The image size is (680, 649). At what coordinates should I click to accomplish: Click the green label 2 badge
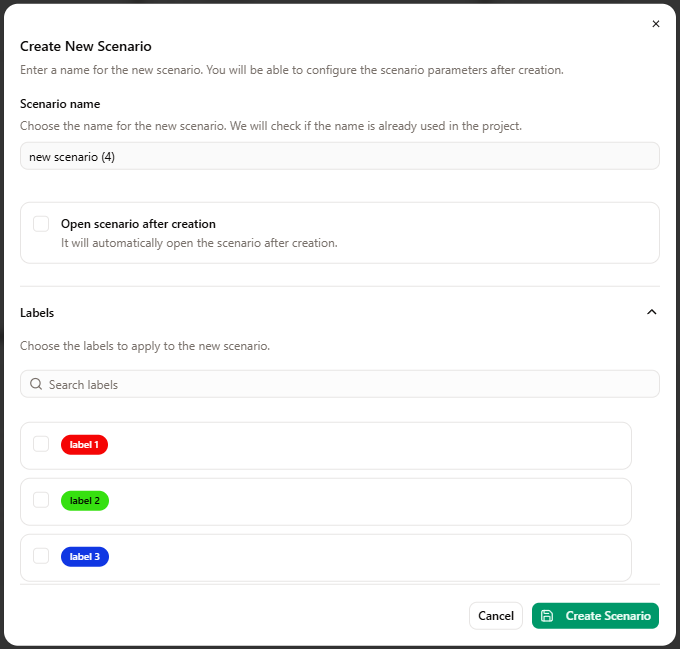(85, 501)
